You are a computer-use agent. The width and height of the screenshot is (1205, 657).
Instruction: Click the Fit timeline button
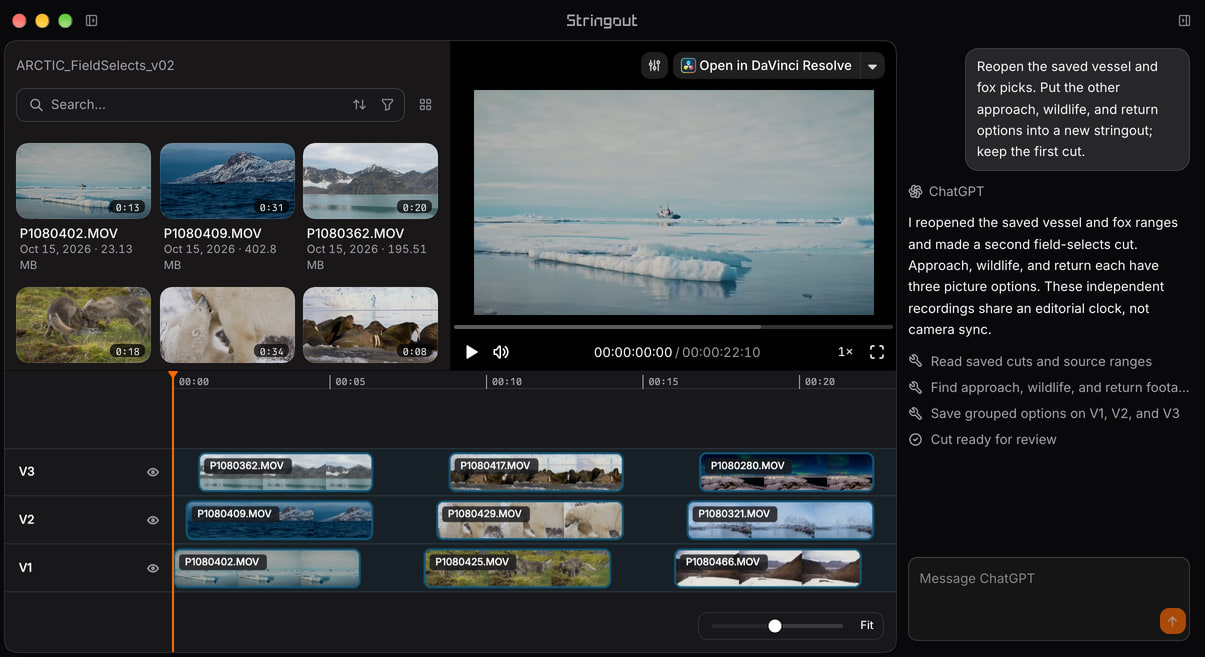(x=867, y=626)
